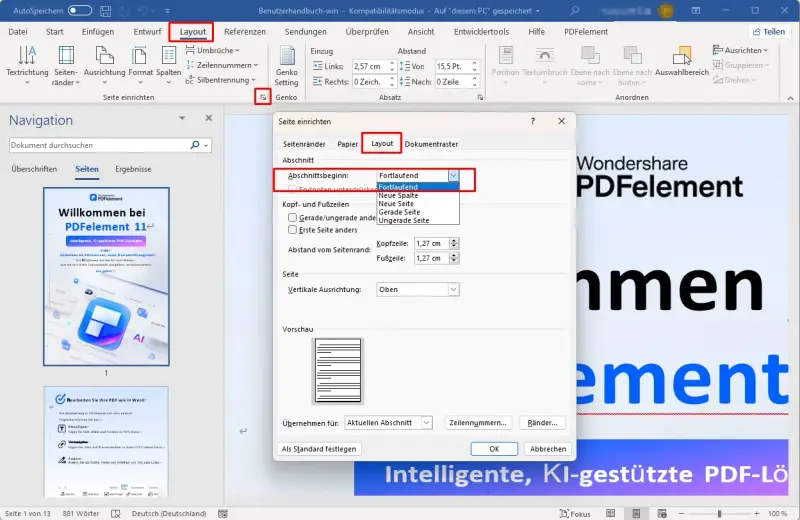The height and width of the screenshot is (520, 800).
Task: Click the Einzug Rechts value field
Action: tap(370, 82)
